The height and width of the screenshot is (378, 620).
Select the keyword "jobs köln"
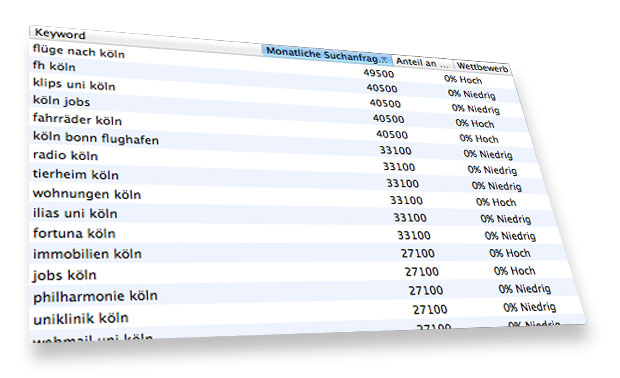click(x=64, y=275)
